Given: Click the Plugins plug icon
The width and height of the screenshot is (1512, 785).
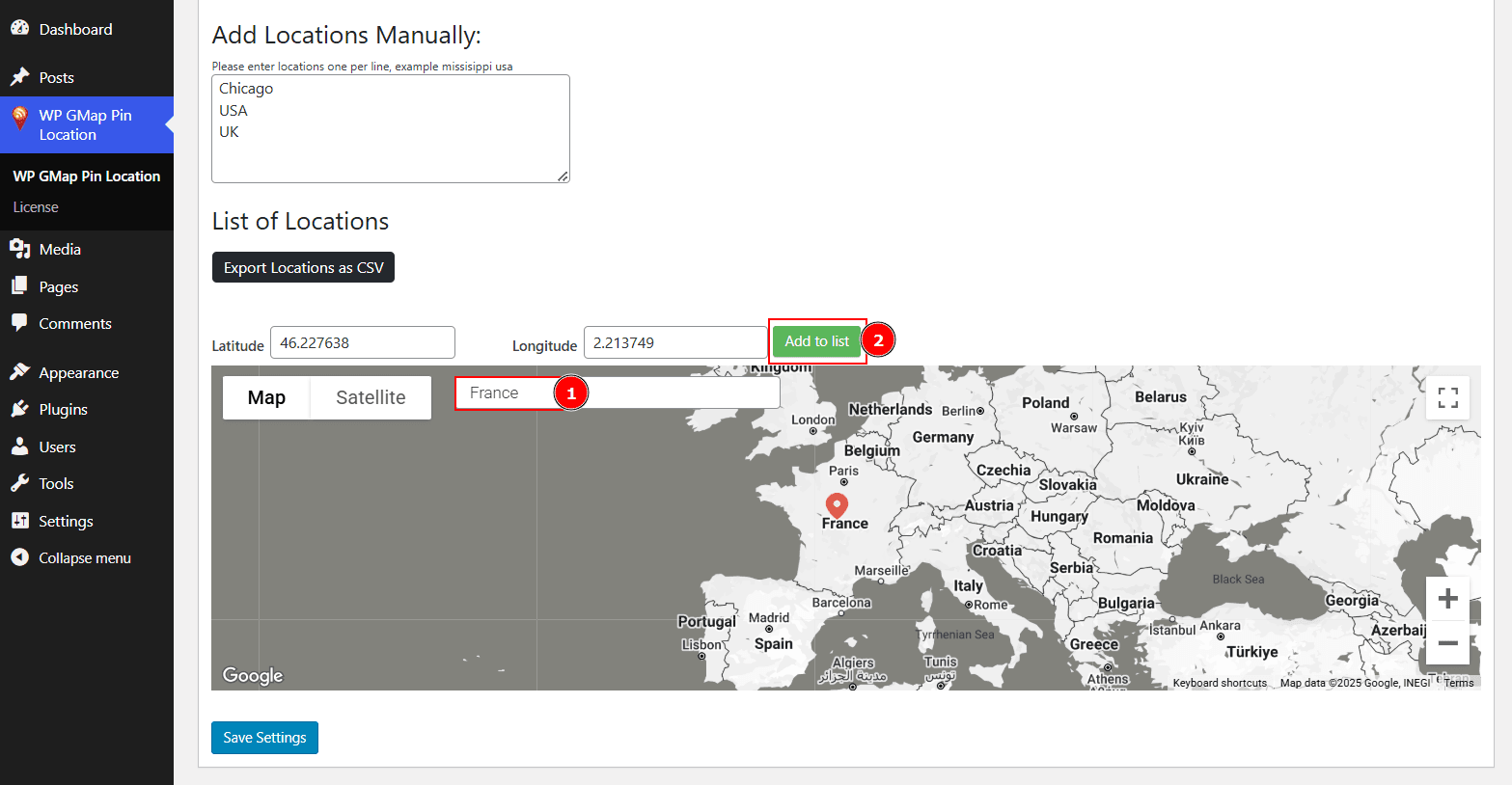Looking at the screenshot, I should point(19,409).
